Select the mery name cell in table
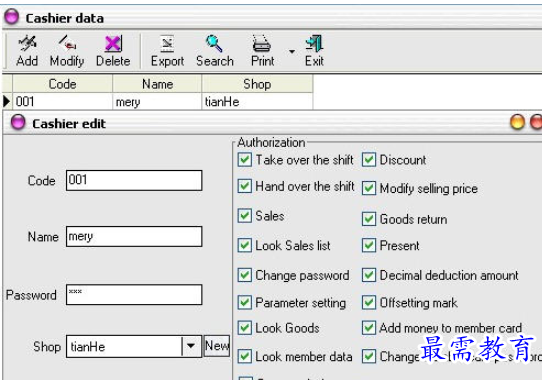The width and height of the screenshot is (542, 380). (x=157, y=102)
